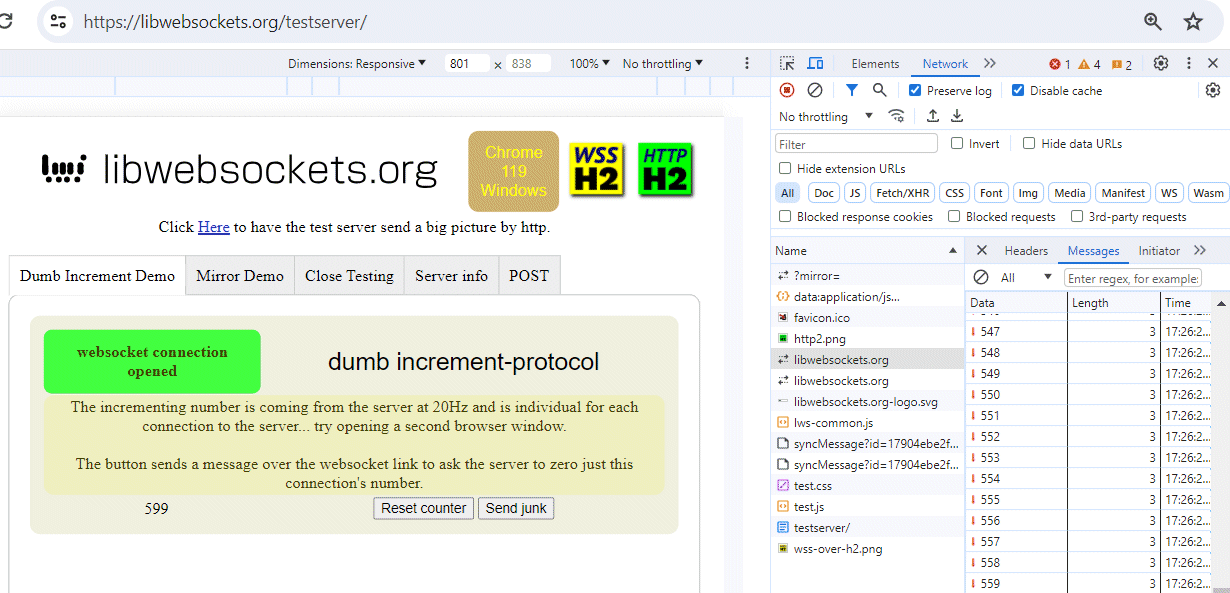Select the wss-over-h2.png request
This screenshot has width=1230, height=593.
867,548
